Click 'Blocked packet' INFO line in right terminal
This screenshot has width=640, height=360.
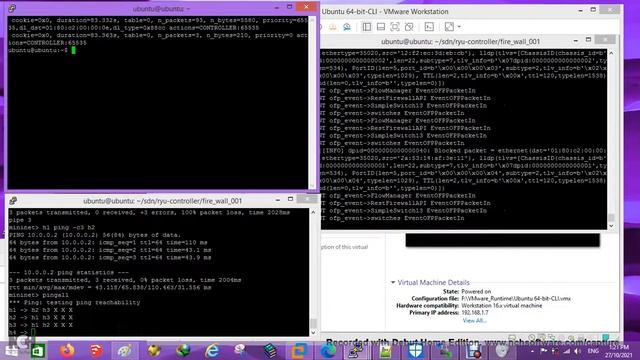point(464,151)
